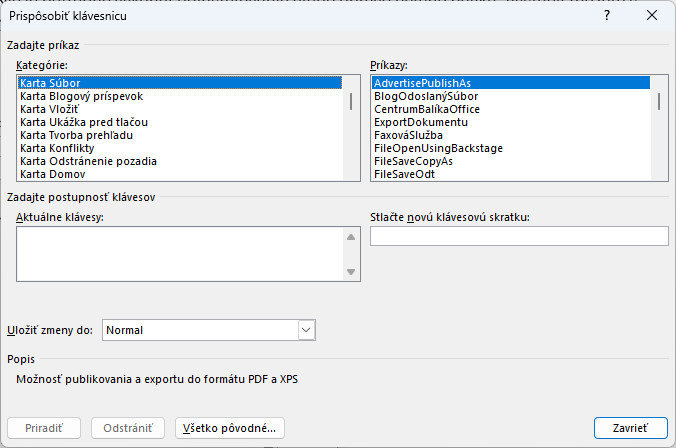Select 'FileSaveCopyAs' command
Screen dimensions: 676x448
413,161
